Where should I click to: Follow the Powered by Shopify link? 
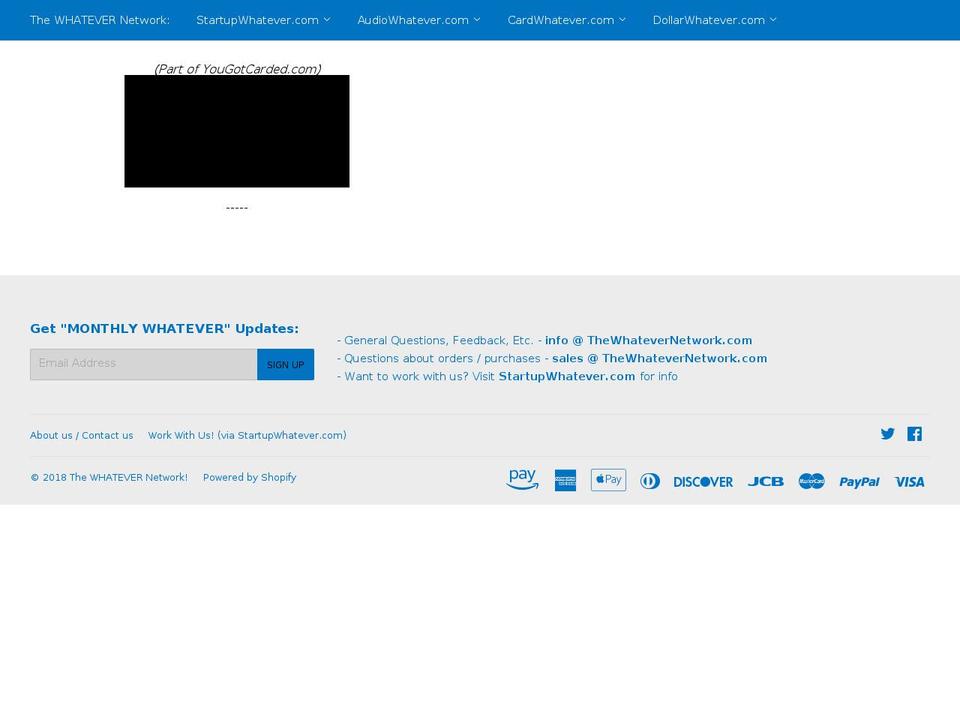point(249,478)
